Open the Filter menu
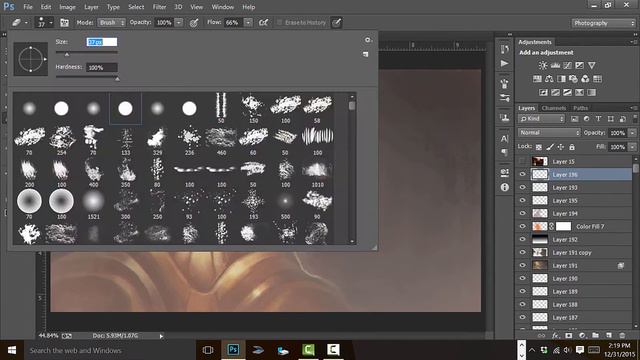 [x=159, y=7]
